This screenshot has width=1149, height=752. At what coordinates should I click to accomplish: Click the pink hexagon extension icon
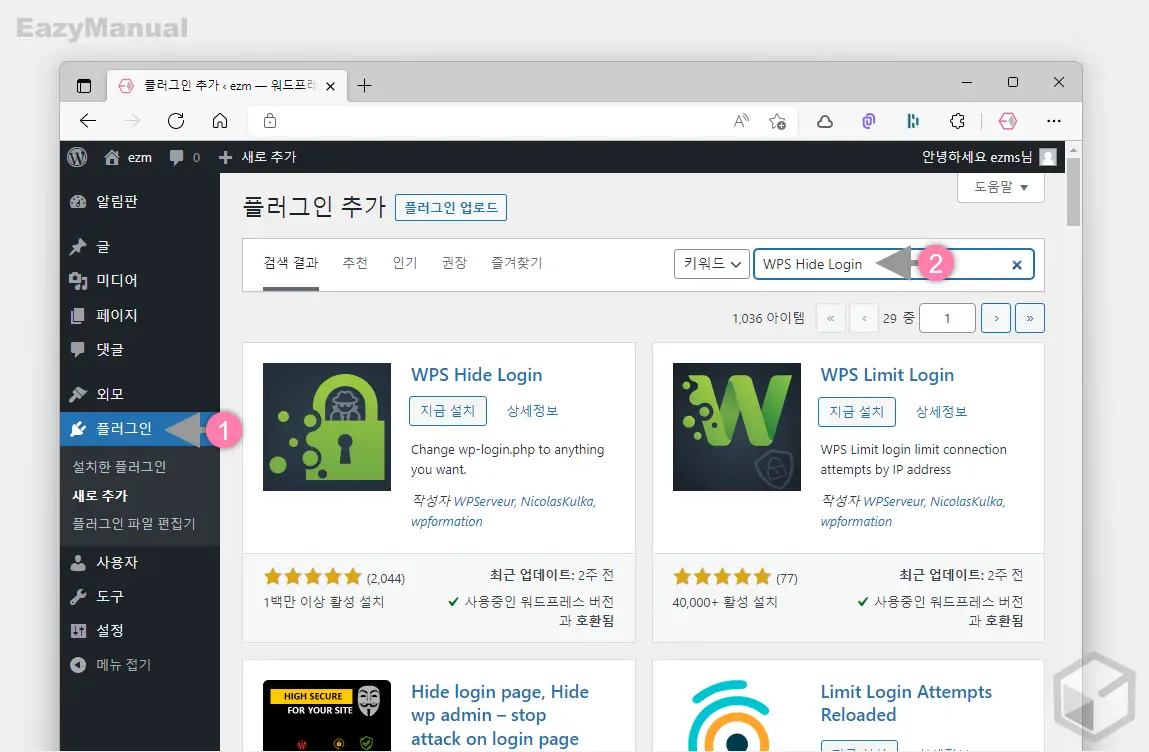pyautogui.click(x=1008, y=121)
